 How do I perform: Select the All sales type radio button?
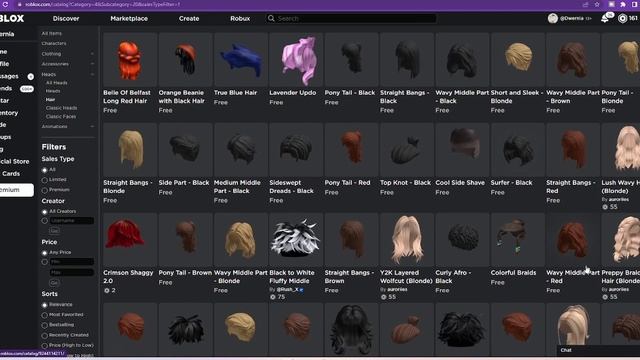tap(44, 170)
